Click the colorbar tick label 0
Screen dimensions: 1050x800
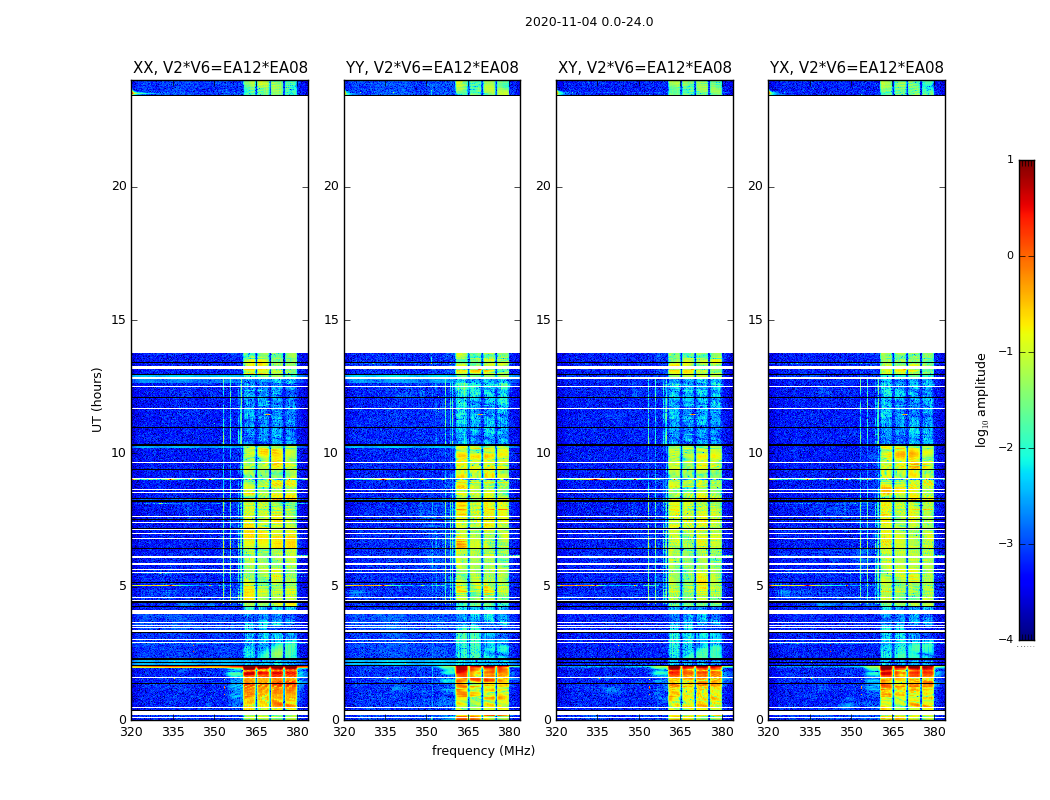1010,256
